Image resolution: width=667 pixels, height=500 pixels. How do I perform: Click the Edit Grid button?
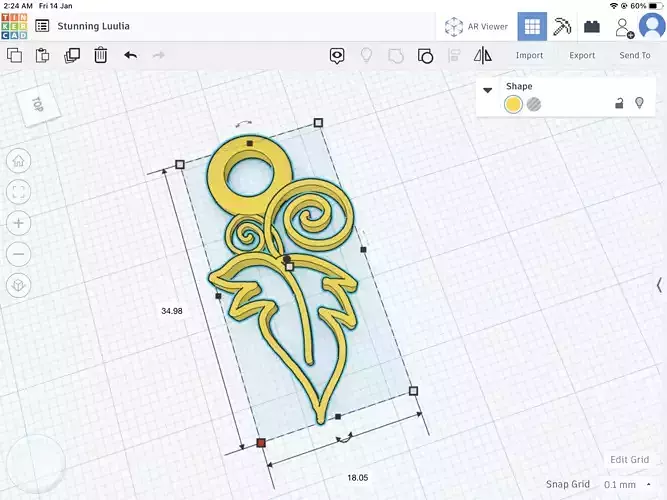point(629,460)
